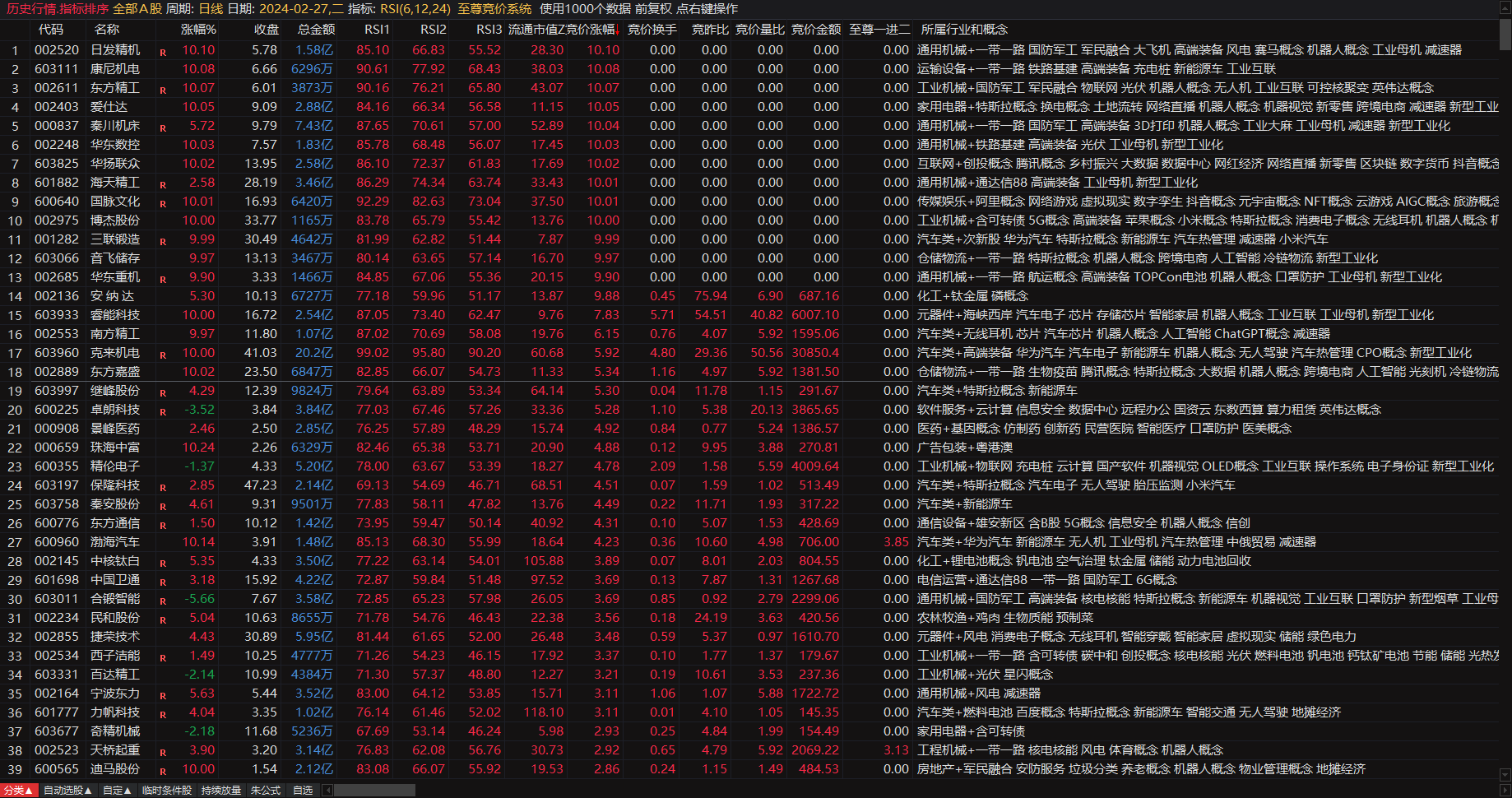Select the 音飞储存 row name
This screenshot has height=798, width=1512.
point(115,258)
